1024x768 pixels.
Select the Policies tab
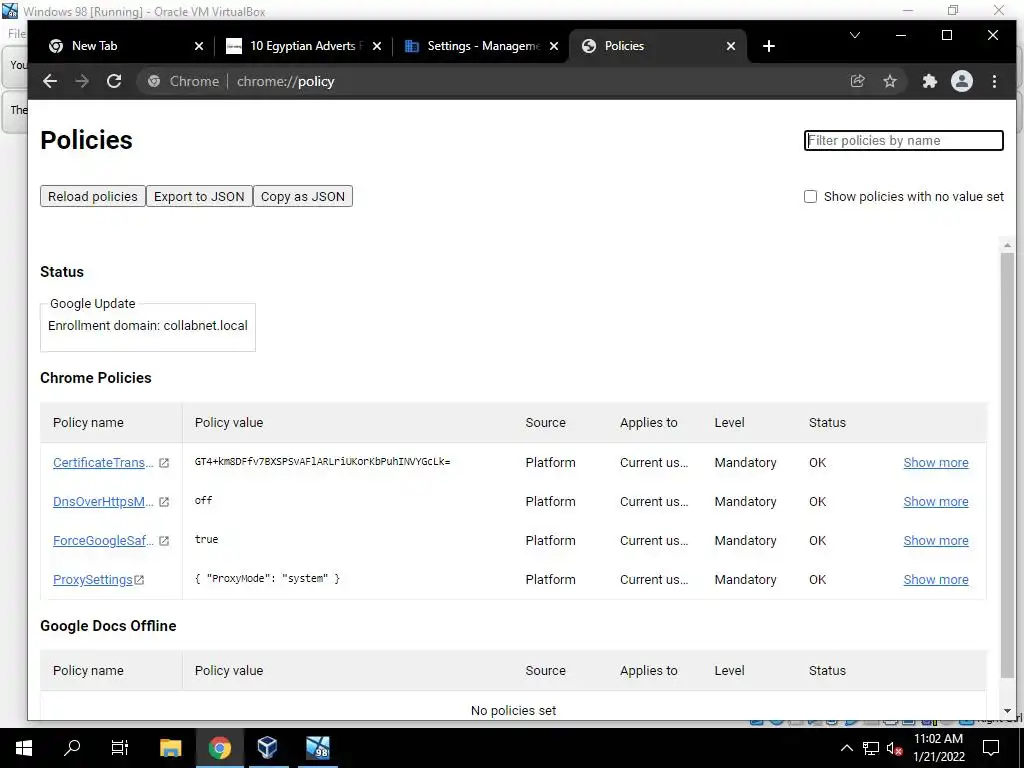pos(658,46)
